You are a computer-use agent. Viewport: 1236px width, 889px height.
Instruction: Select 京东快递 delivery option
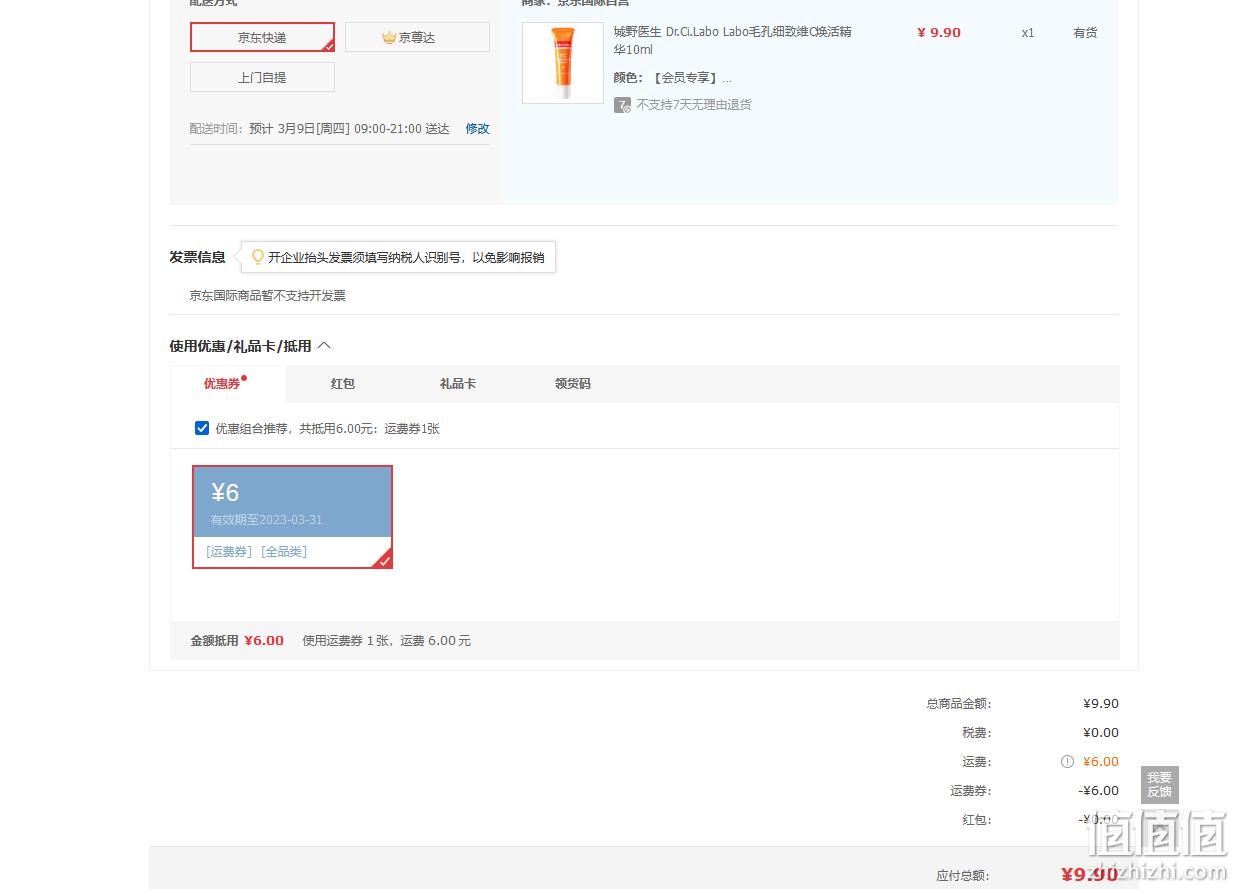click(262, 37)
